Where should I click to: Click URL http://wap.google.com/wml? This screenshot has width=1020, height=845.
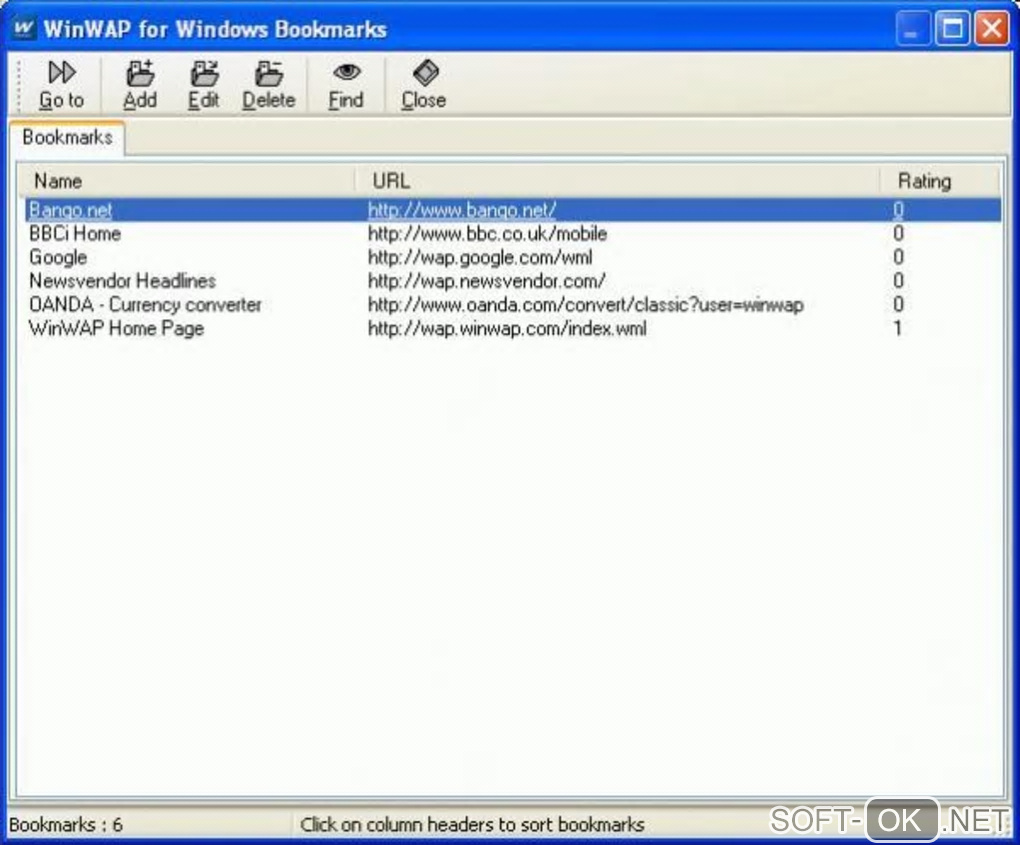(x=480, y=257)
